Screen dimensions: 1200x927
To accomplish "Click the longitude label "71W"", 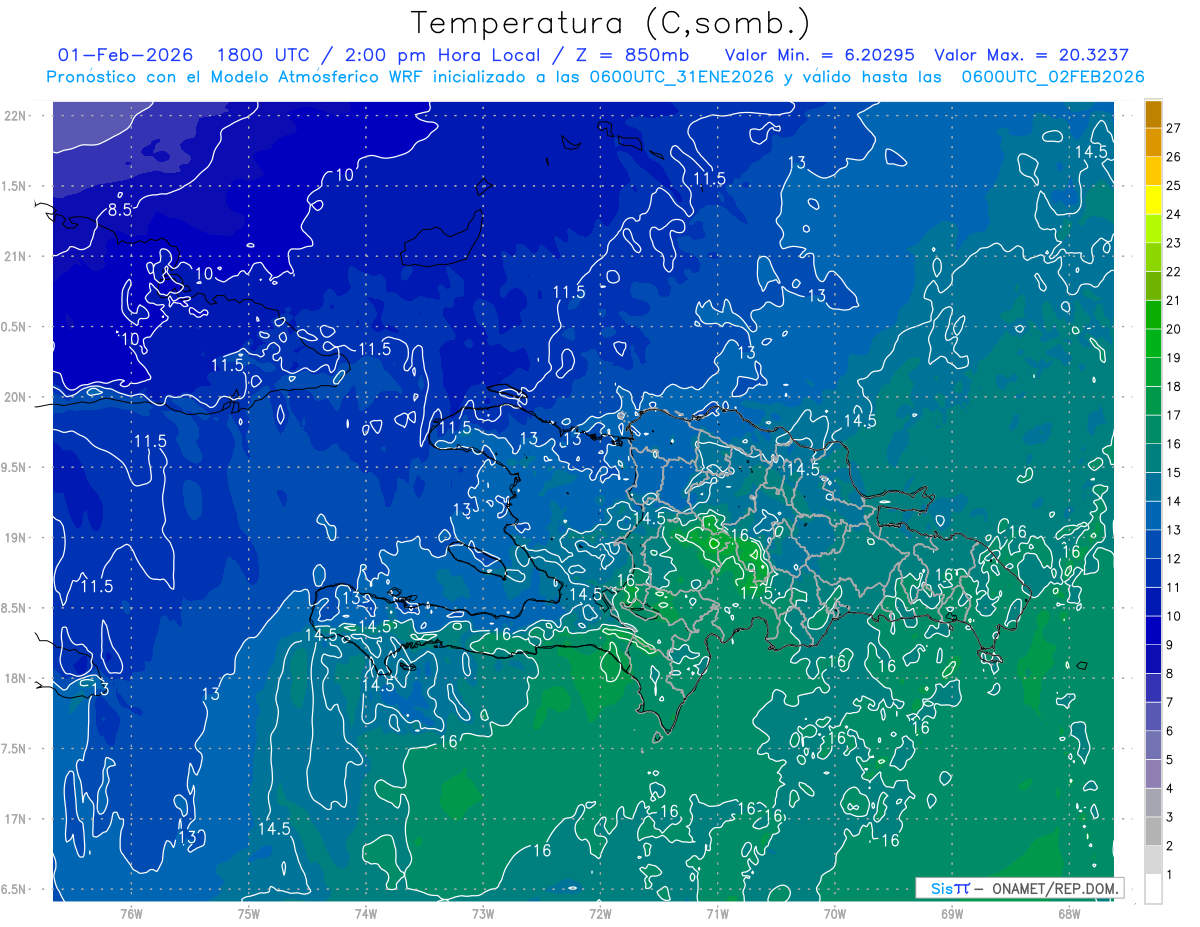I will [717, 913].
